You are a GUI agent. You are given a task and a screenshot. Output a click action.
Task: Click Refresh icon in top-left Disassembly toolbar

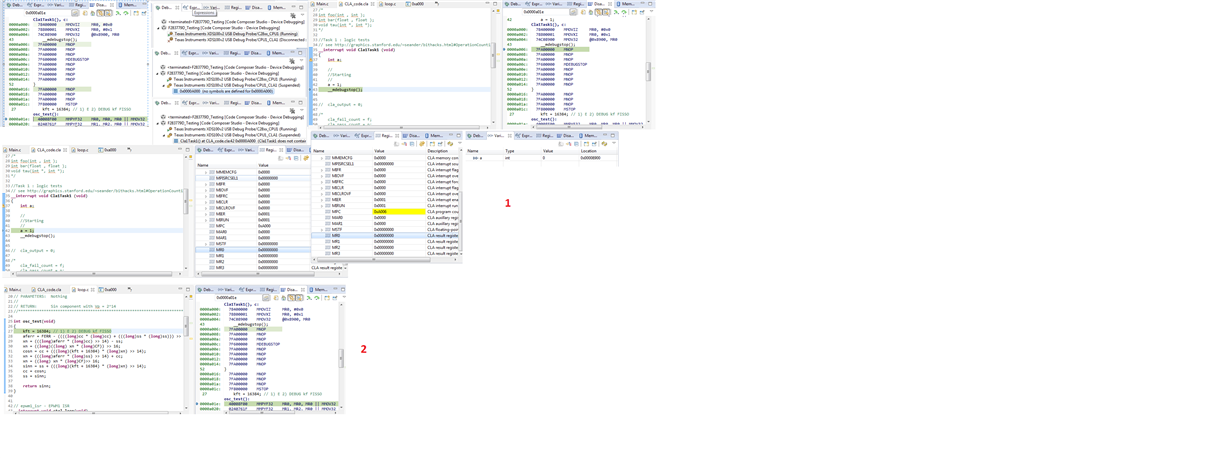pos(85,13)
